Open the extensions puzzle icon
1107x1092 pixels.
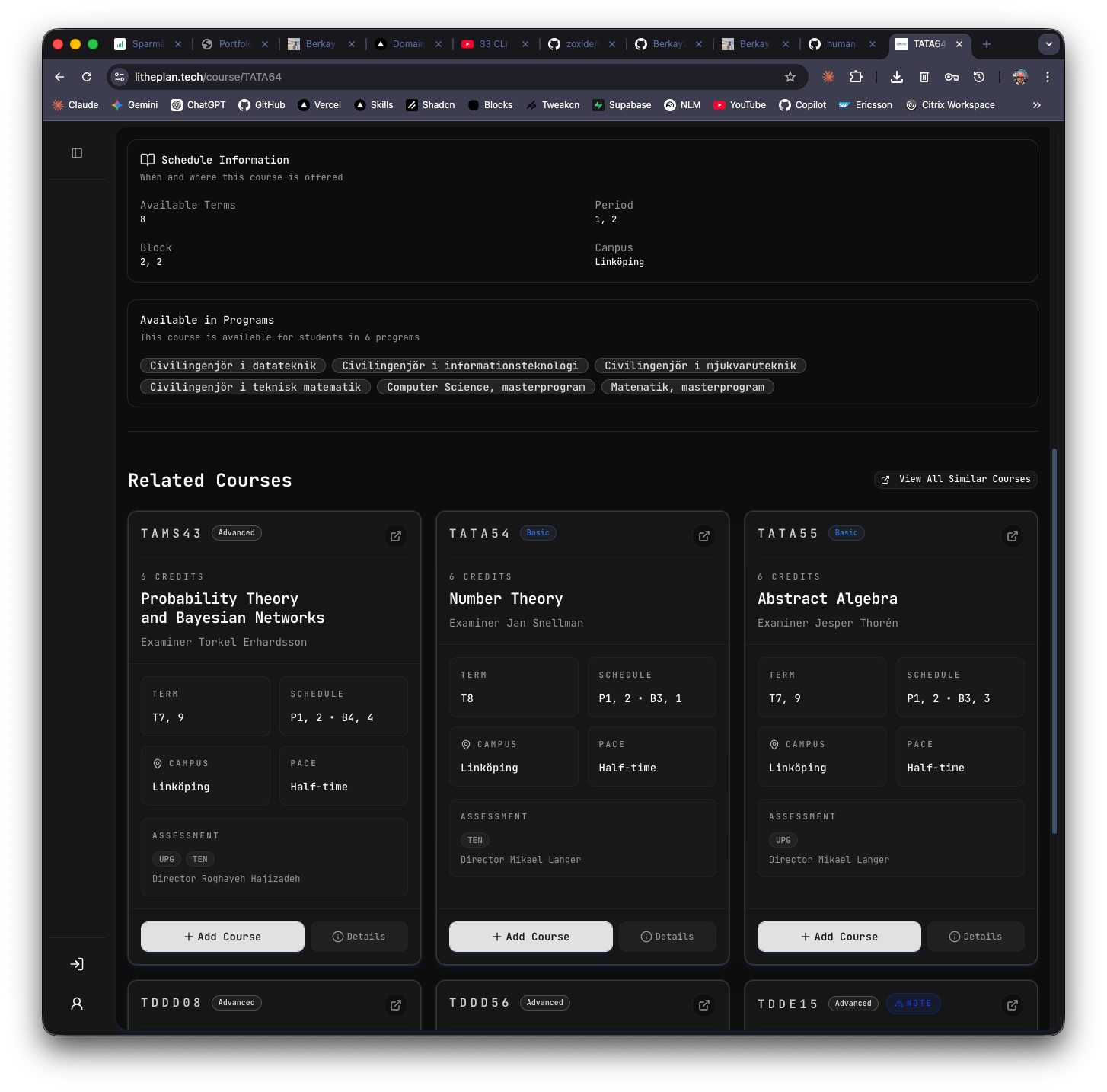tap(856, 77)
